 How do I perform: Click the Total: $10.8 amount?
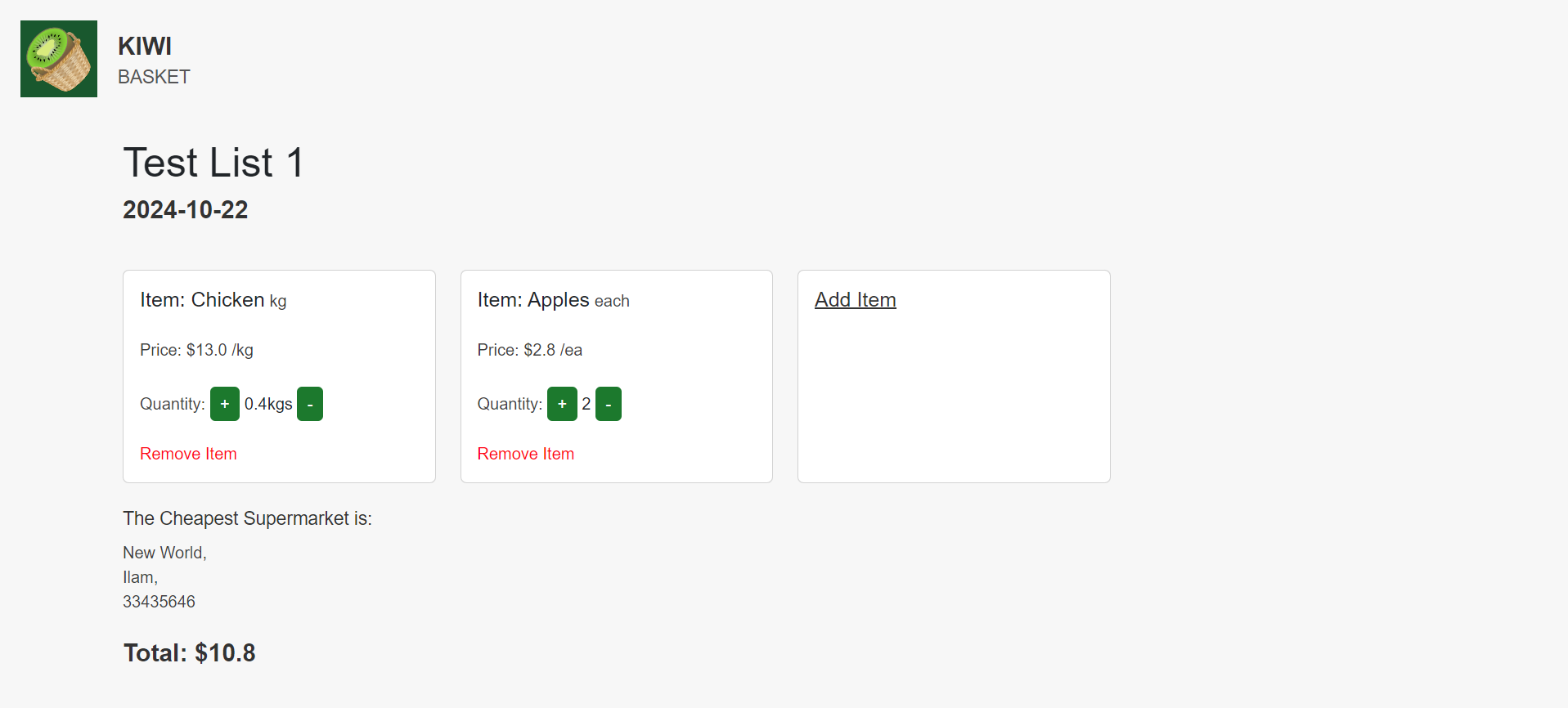(190, 652)
